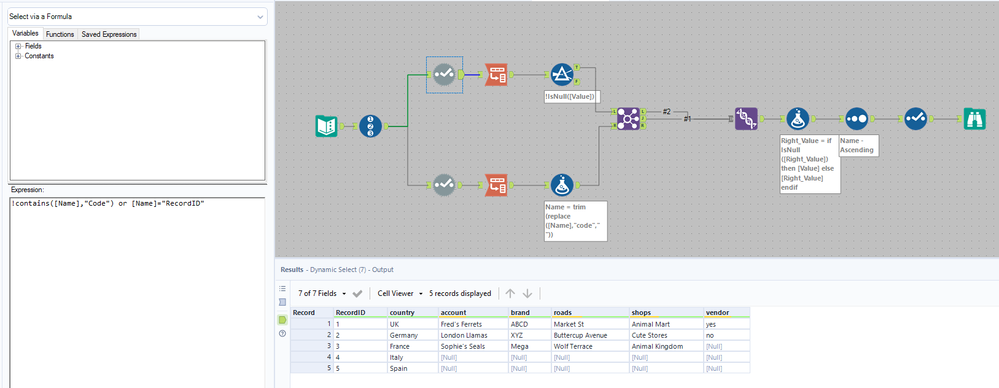This screenshot has height=388, width=999.
Task: Click the down arrow in Results toolbar
Action: [x=528, y=294]
